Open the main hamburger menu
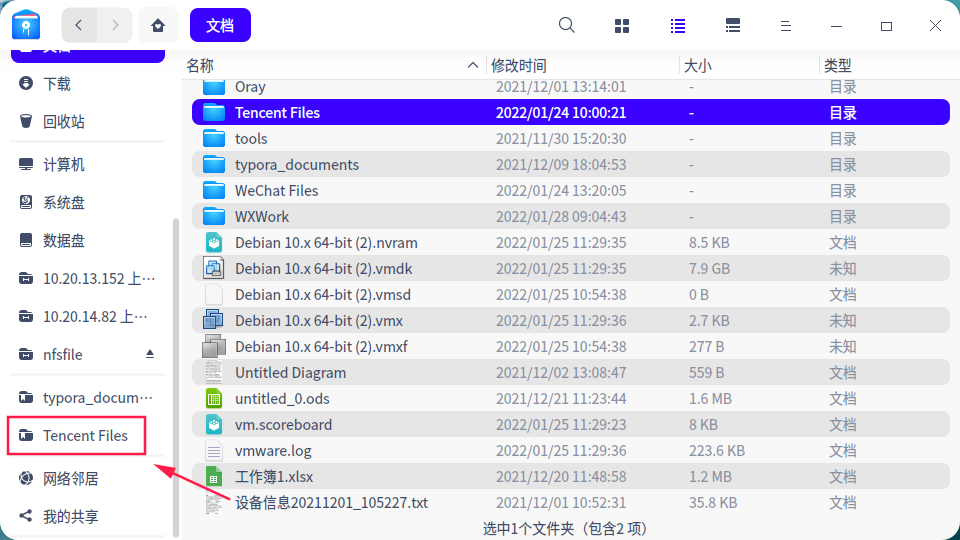Screen dimensions: 960x540 pos(786,26)
